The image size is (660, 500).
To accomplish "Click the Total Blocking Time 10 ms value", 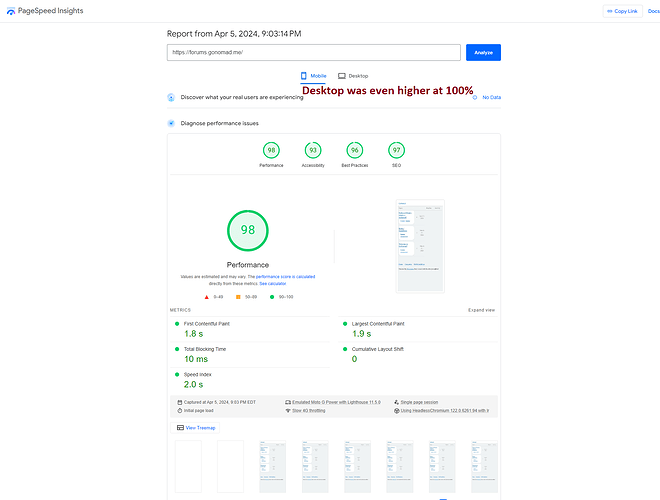I will (196, 359).
